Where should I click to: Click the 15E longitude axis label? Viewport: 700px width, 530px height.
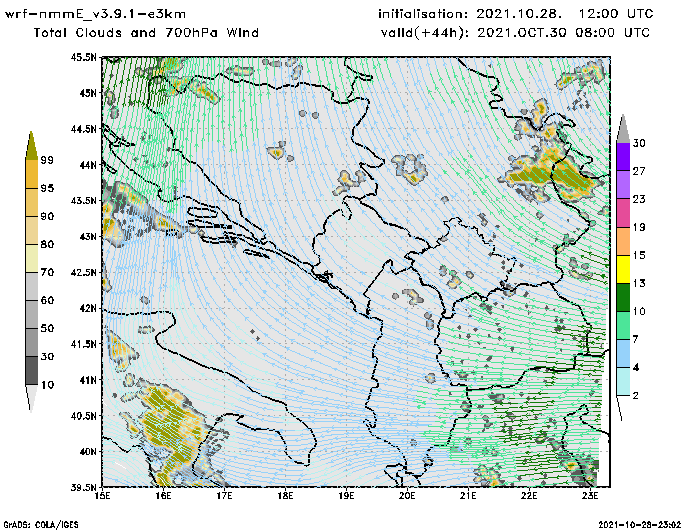(x=103, y=496)
